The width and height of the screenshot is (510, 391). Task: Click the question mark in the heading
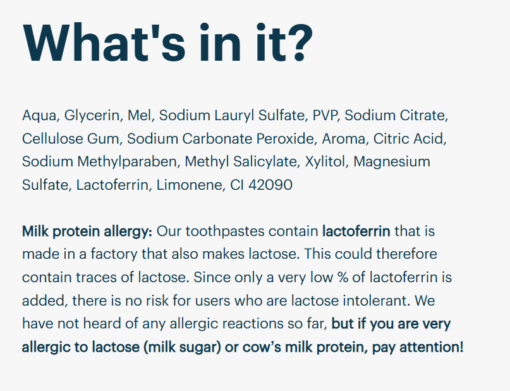tap(300, 43)
